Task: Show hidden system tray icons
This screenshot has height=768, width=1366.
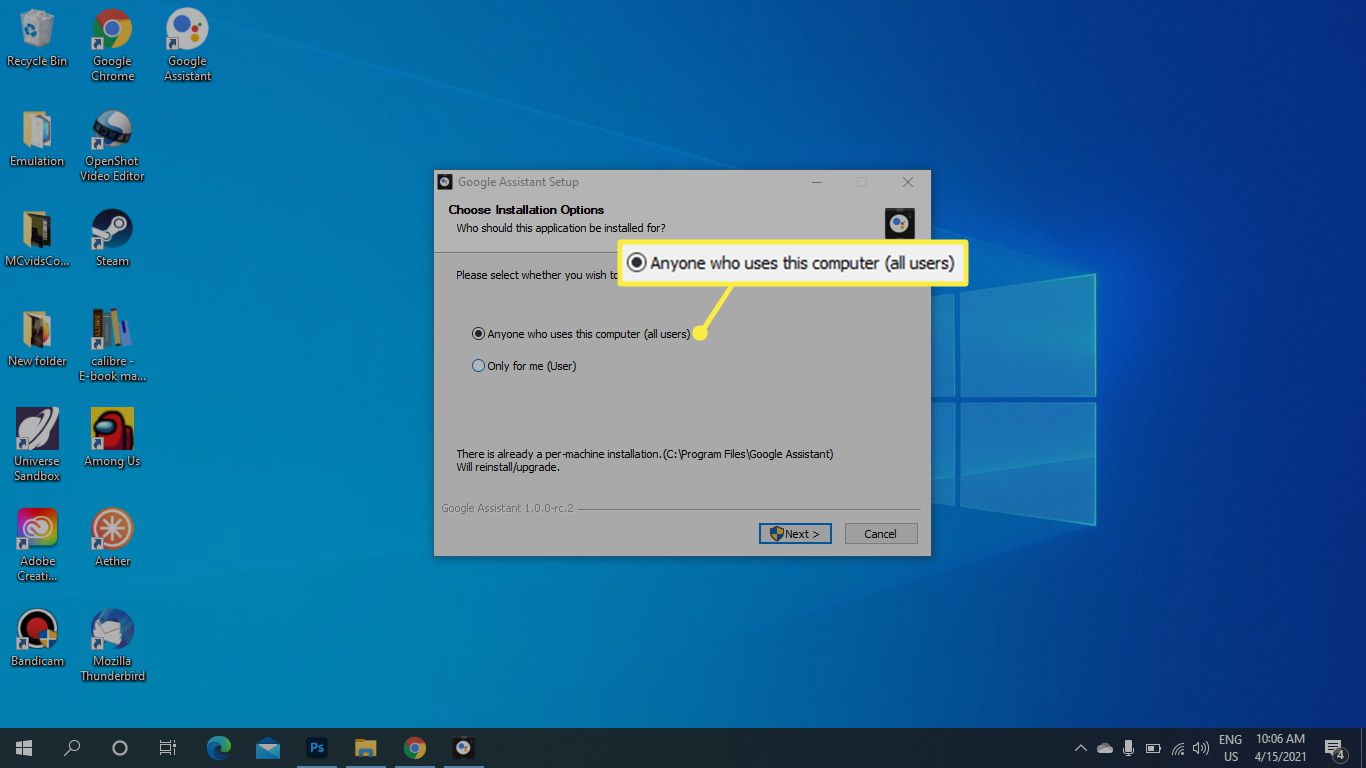Action: [1080, 748]
